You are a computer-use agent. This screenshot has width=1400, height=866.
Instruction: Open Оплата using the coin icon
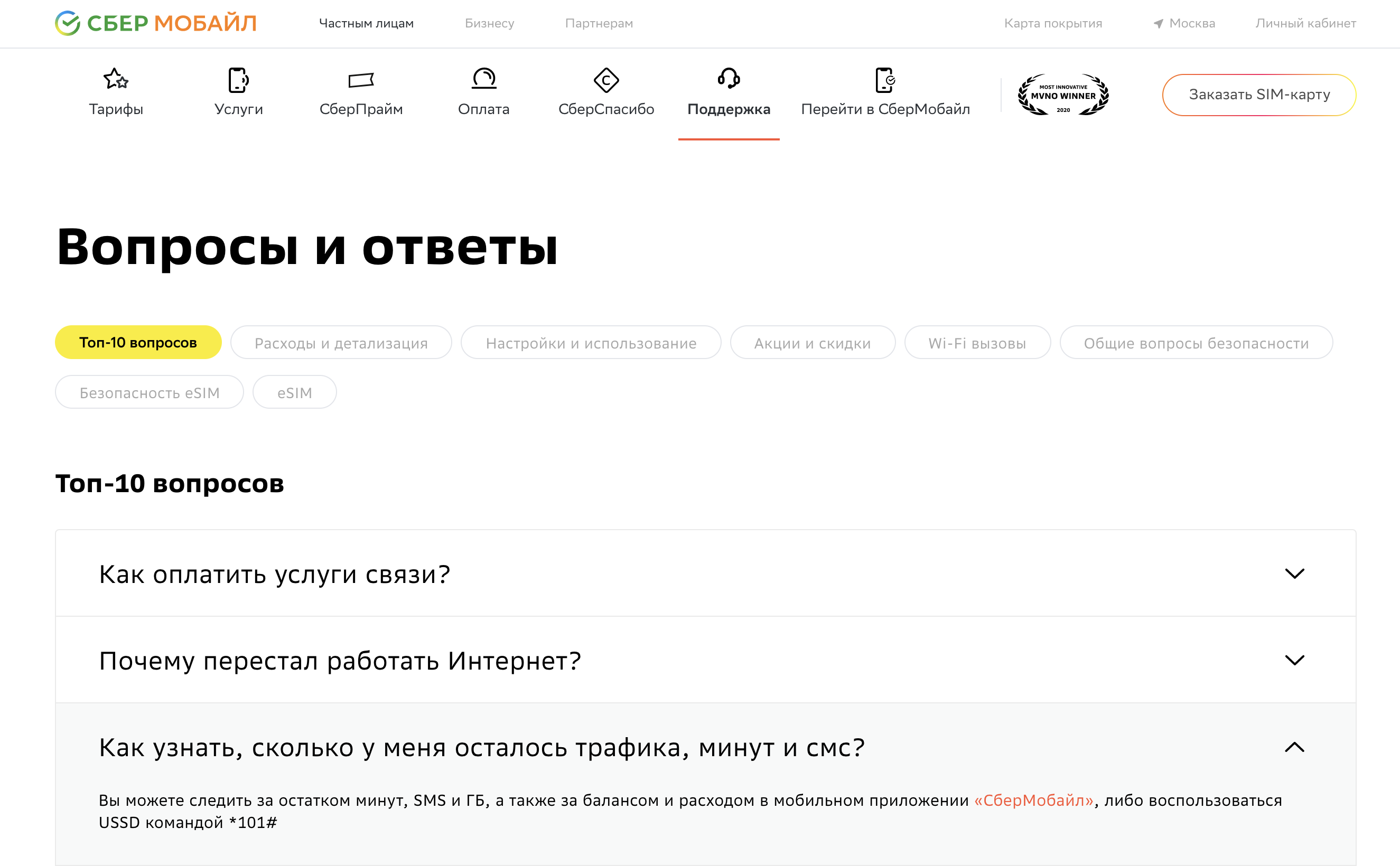484,80
